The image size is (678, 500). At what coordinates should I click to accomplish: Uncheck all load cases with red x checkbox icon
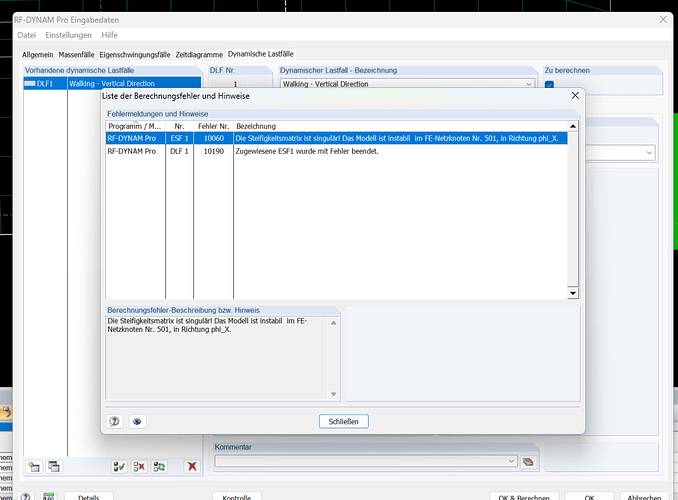[x=139, y=467]
